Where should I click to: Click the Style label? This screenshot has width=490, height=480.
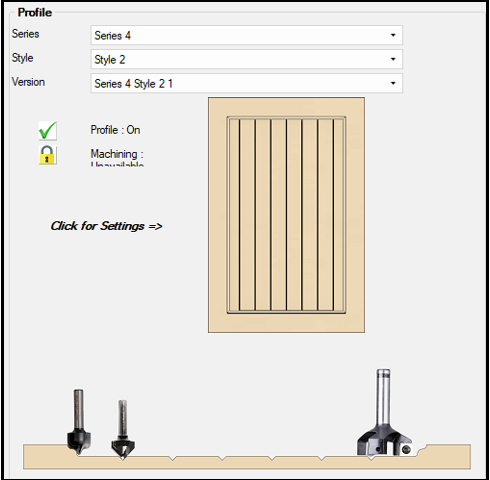(x=22, y=58)
